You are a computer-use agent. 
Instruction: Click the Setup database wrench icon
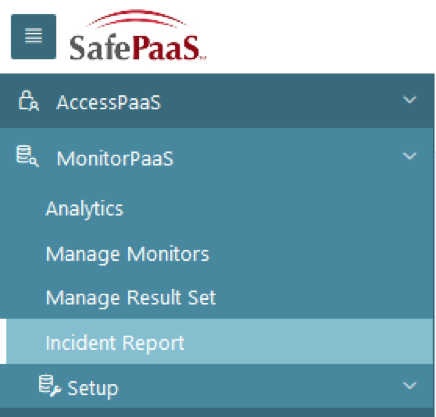click(50, 386)
